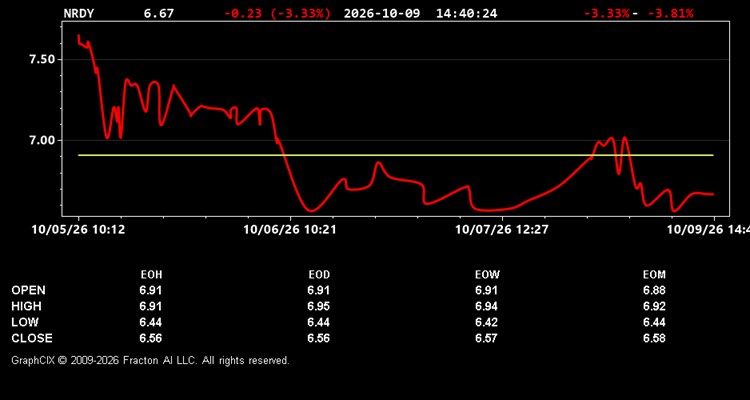The image size is (750, 400).
Task: Click the EOM HIGH value 6.92
Action: click(654, 306)
